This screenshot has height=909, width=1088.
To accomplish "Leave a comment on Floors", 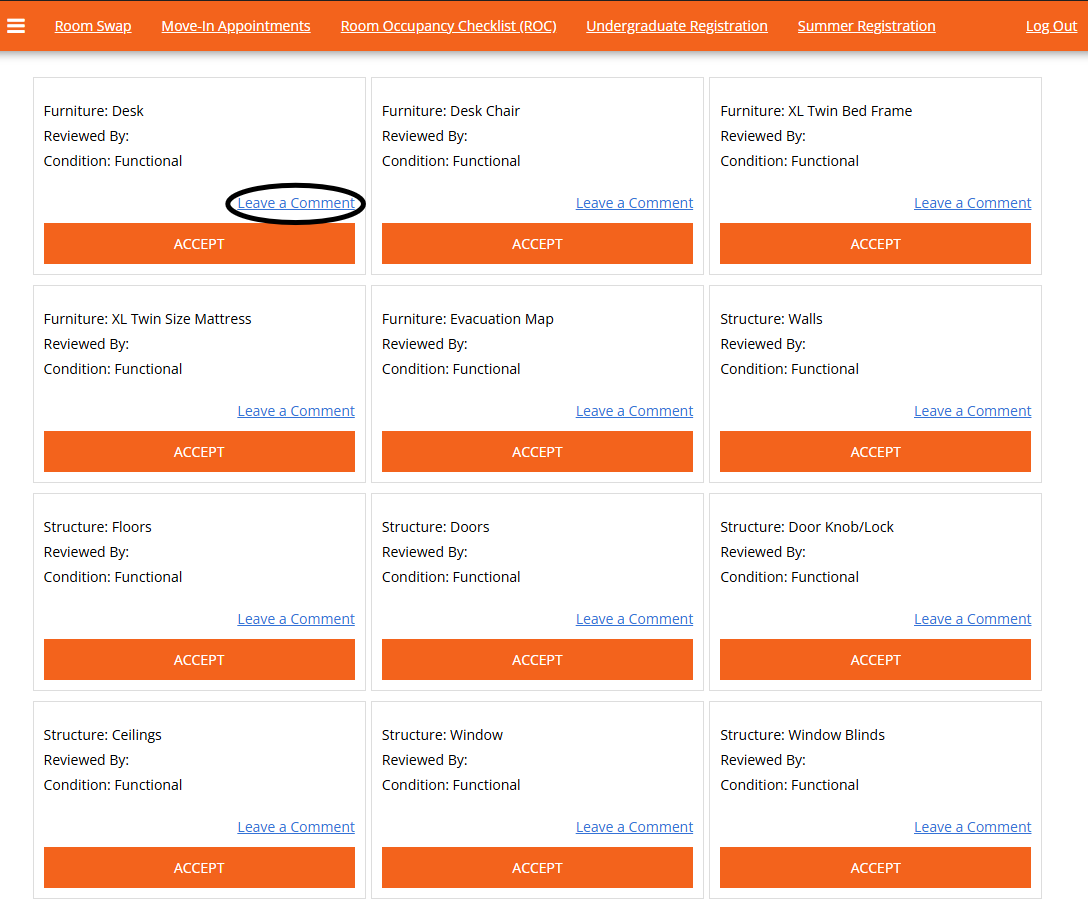I will point(296,619).
